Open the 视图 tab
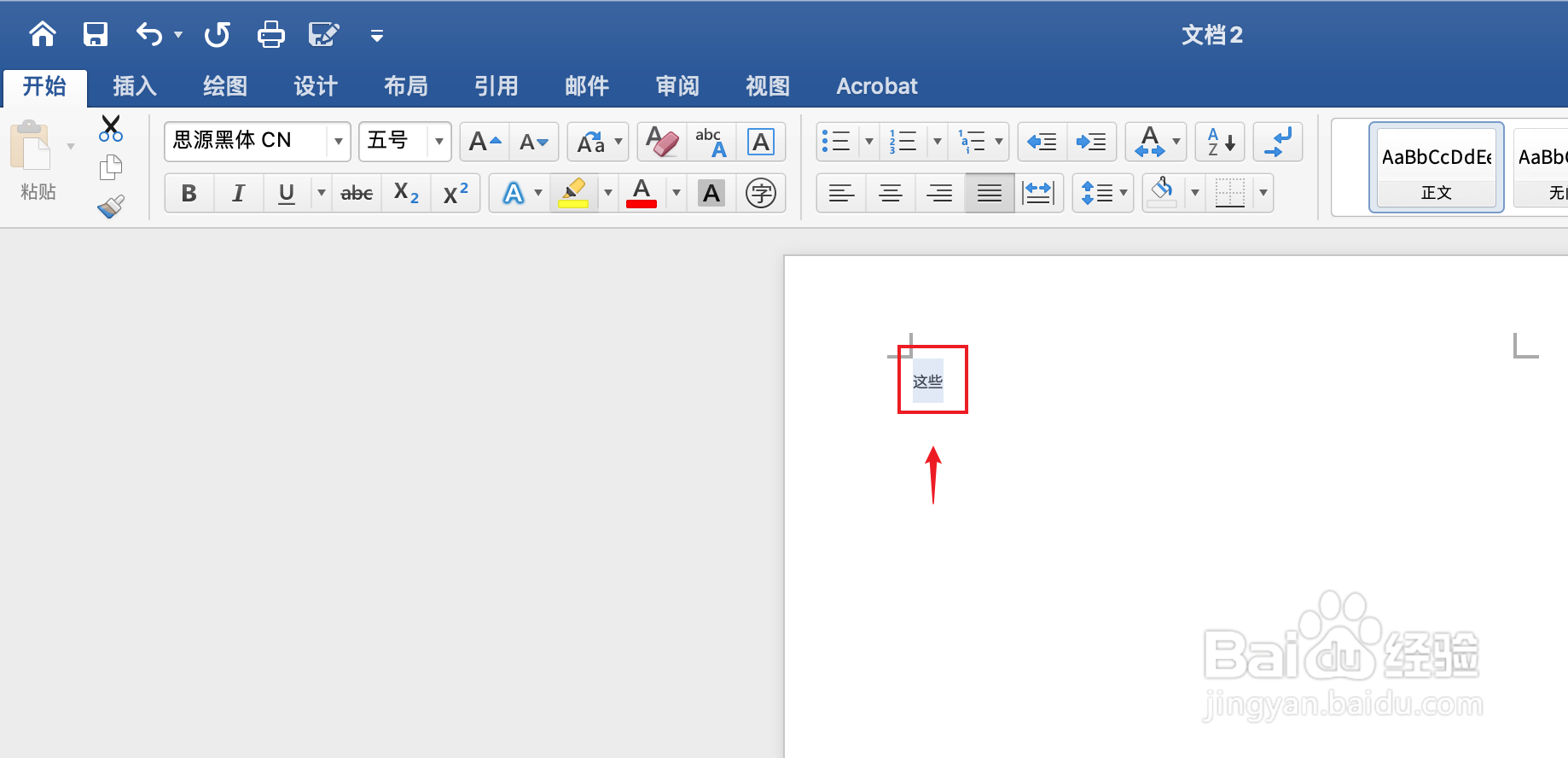The image size is (1568, 758). (x=768, y=86)
